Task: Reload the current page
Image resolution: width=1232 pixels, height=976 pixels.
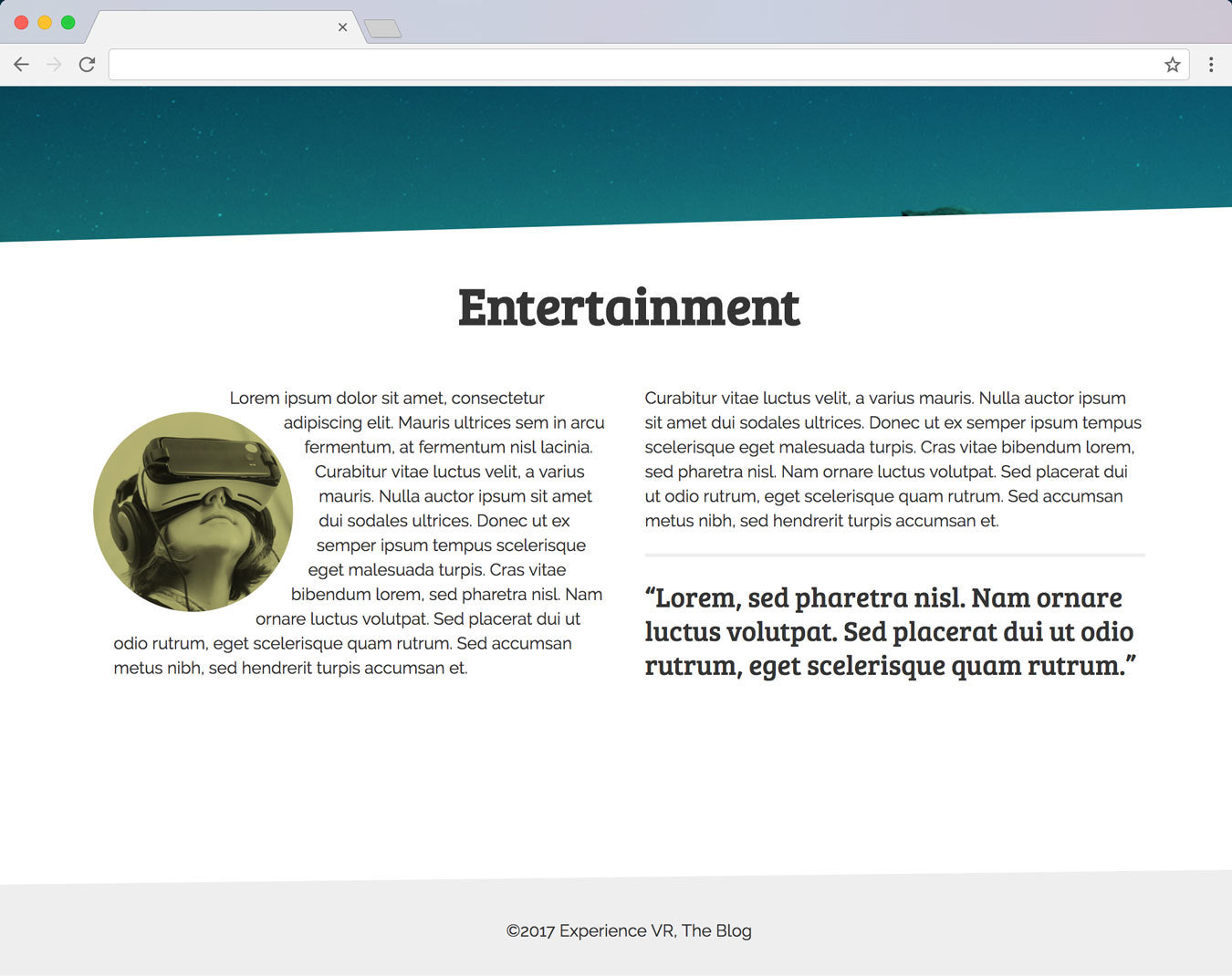Action: coord(87,65)
